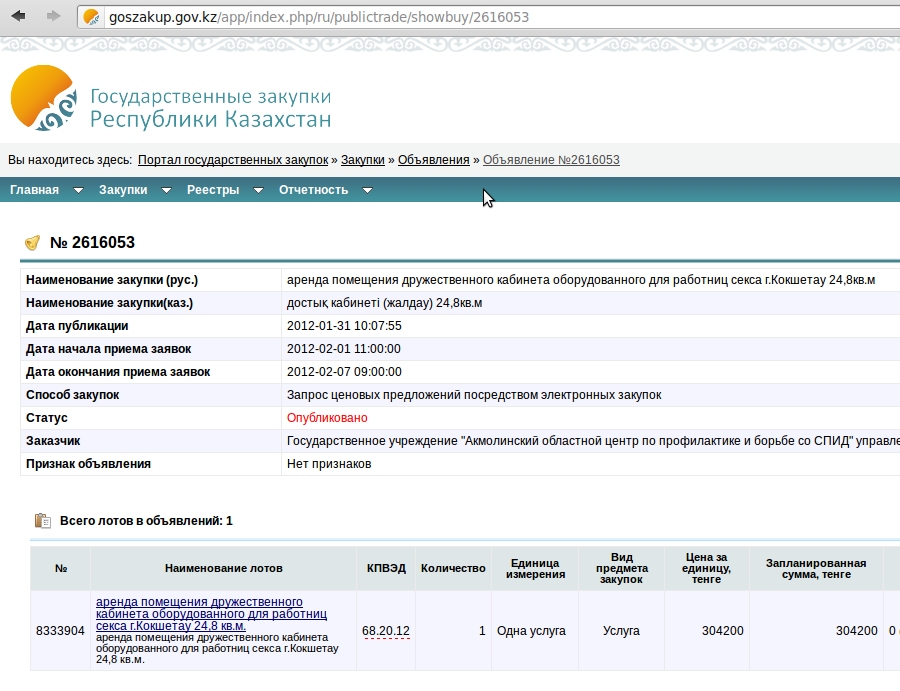Expand the dropdown arrow next to Реестры
Viewport: 900px width, 691px height.
click(x=258, y=191)
